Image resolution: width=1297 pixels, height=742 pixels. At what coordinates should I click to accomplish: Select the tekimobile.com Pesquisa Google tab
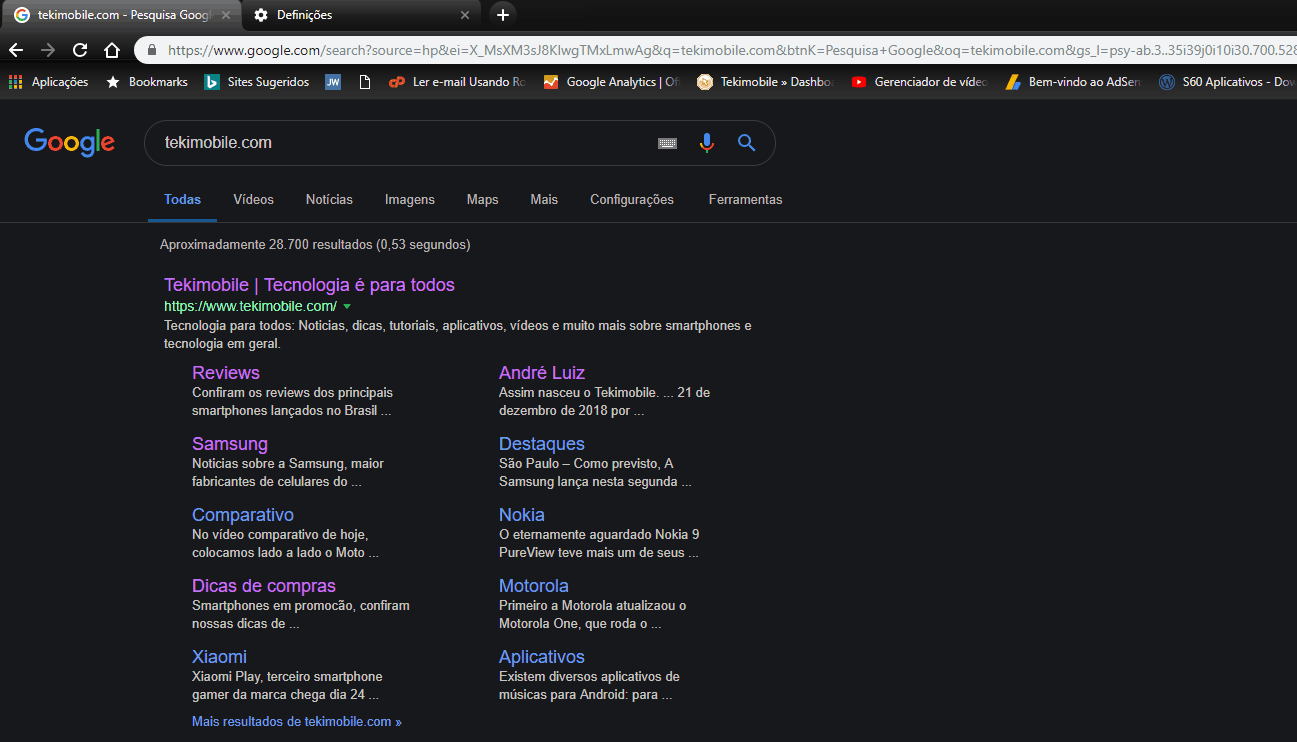tap(122, 15)
